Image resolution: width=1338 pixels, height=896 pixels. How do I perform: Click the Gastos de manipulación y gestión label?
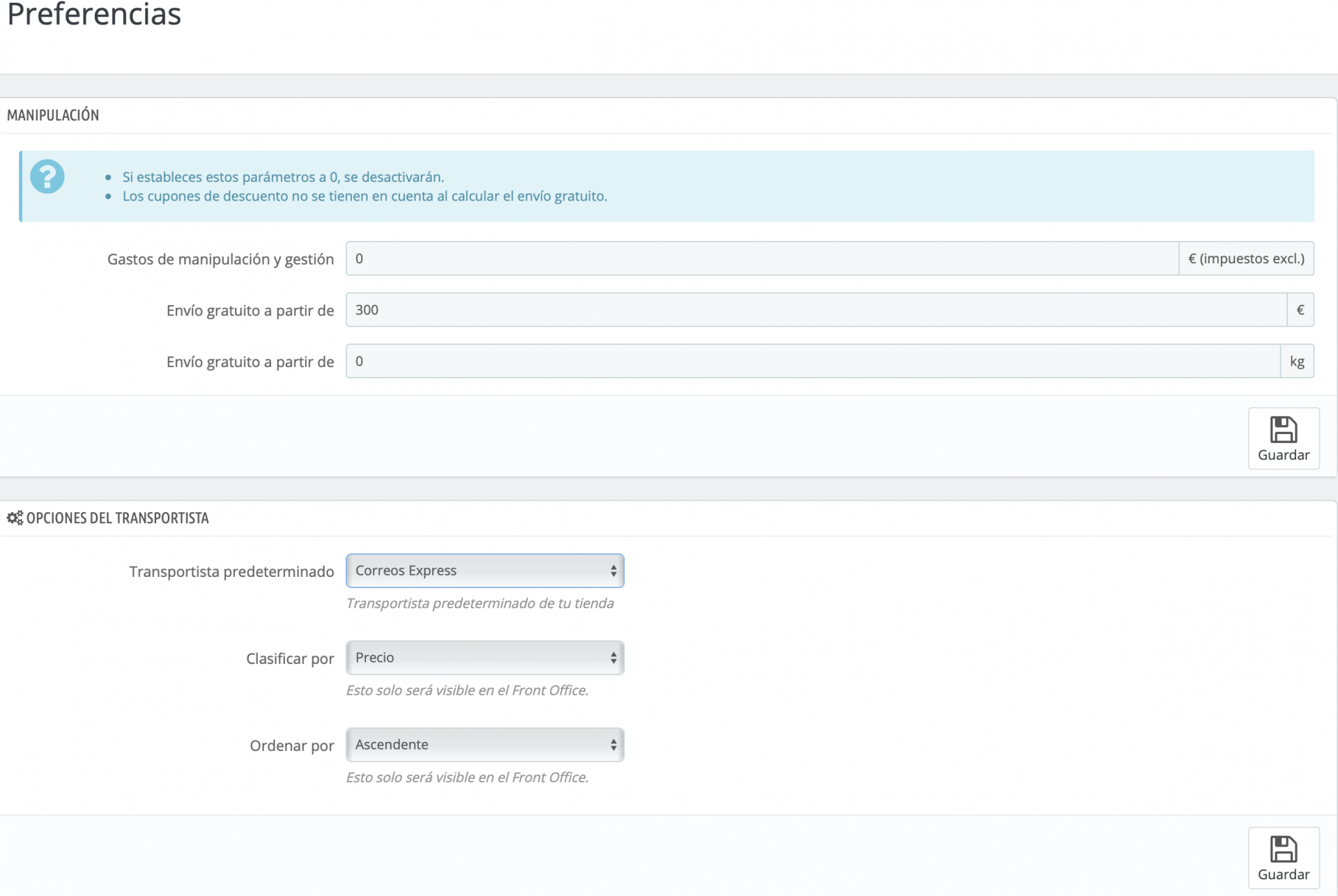(220, 259)
